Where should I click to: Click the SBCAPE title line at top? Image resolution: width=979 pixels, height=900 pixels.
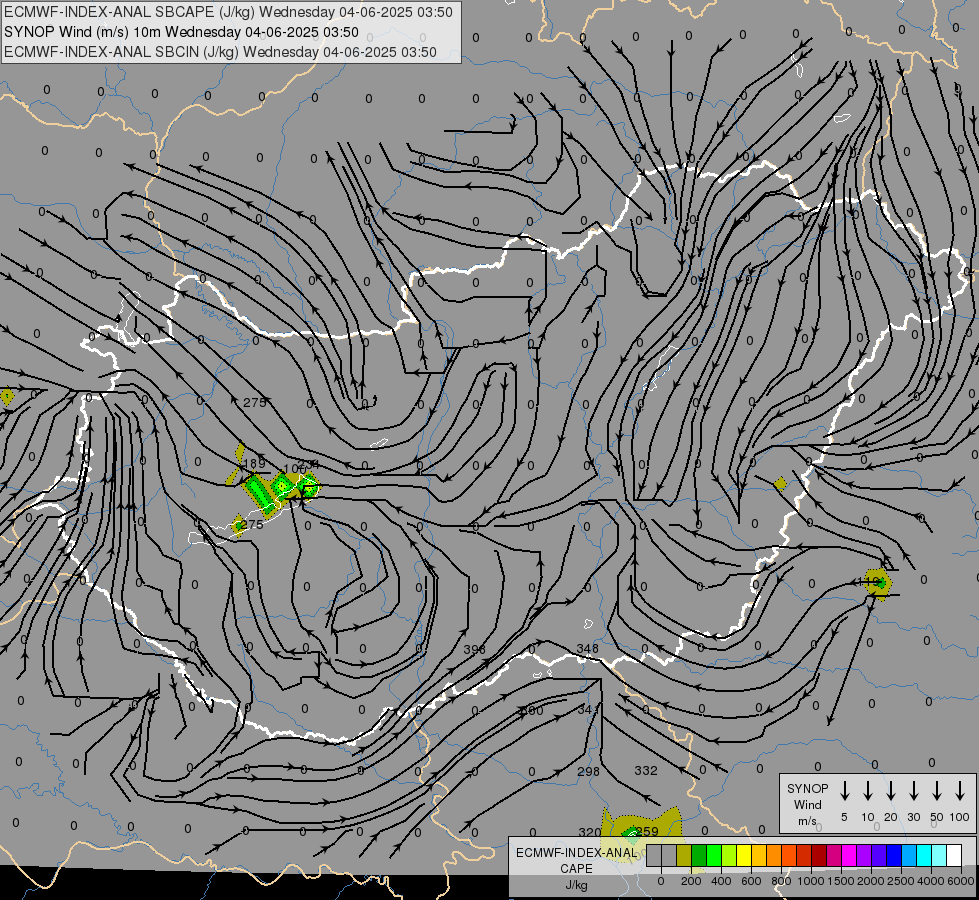[x=228, y=12]
